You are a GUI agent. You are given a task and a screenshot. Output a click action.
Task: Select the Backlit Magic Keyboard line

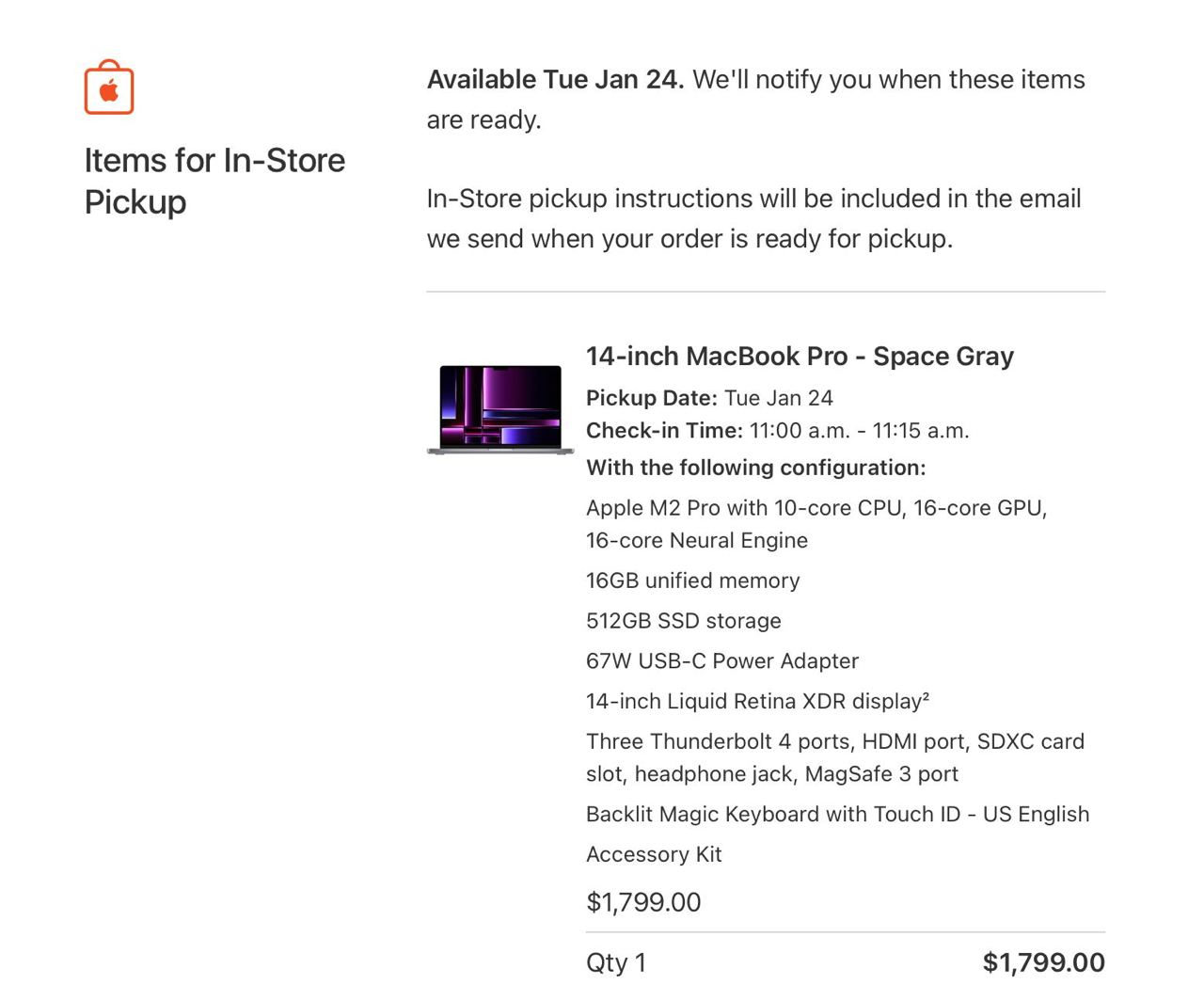point(837,815)
